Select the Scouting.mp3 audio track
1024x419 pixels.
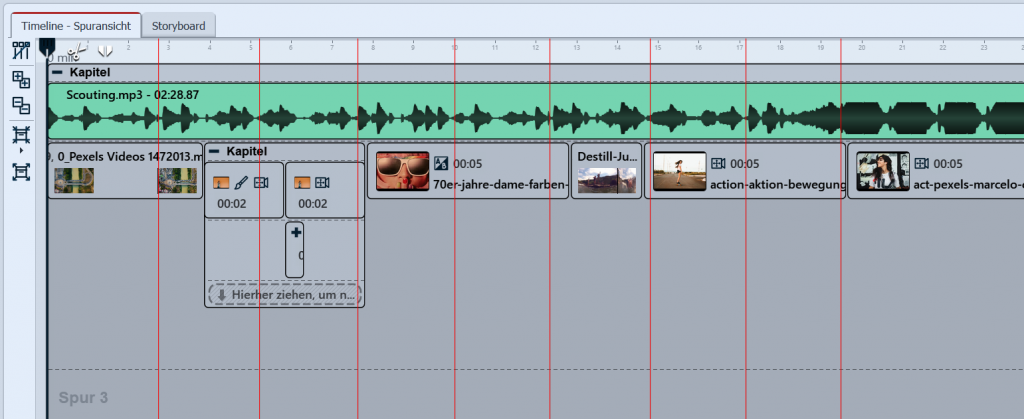[x=536, y=111]
